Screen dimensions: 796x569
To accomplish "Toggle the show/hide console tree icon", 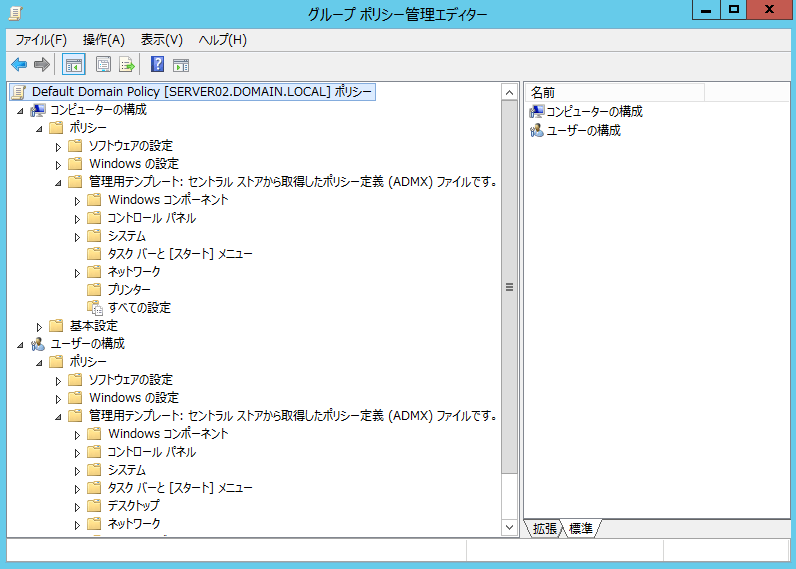I will click(74, 64).
